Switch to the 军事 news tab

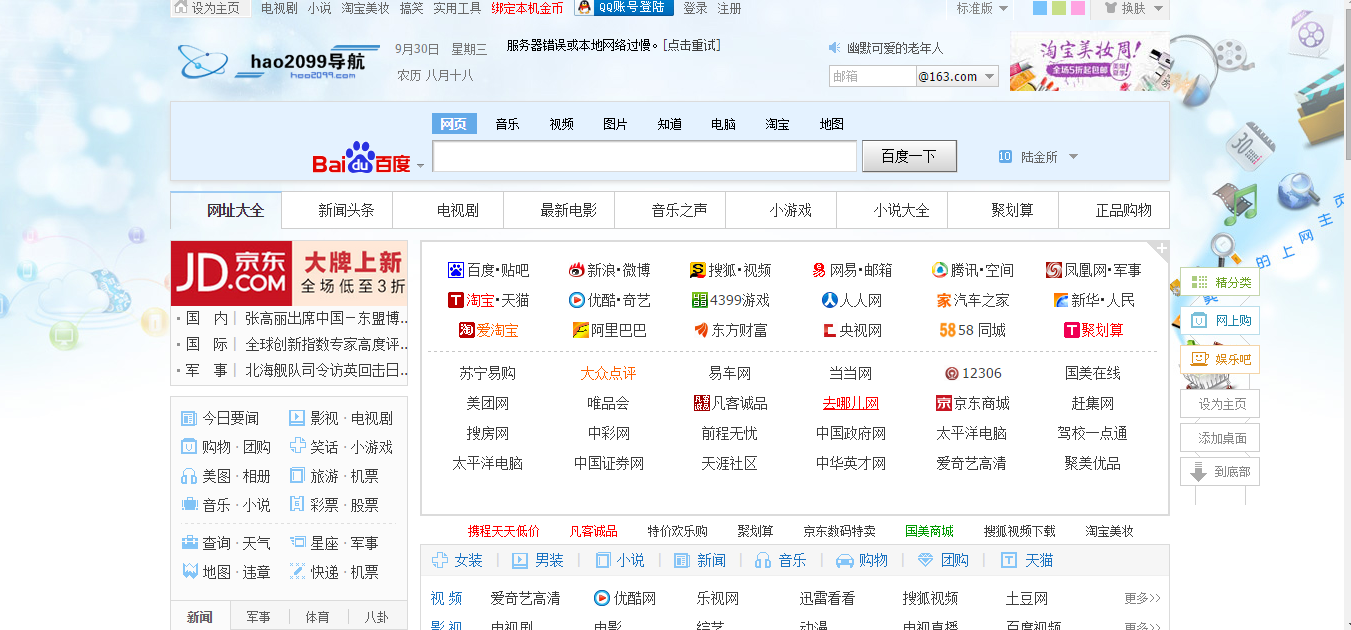(x=258, y=617)
